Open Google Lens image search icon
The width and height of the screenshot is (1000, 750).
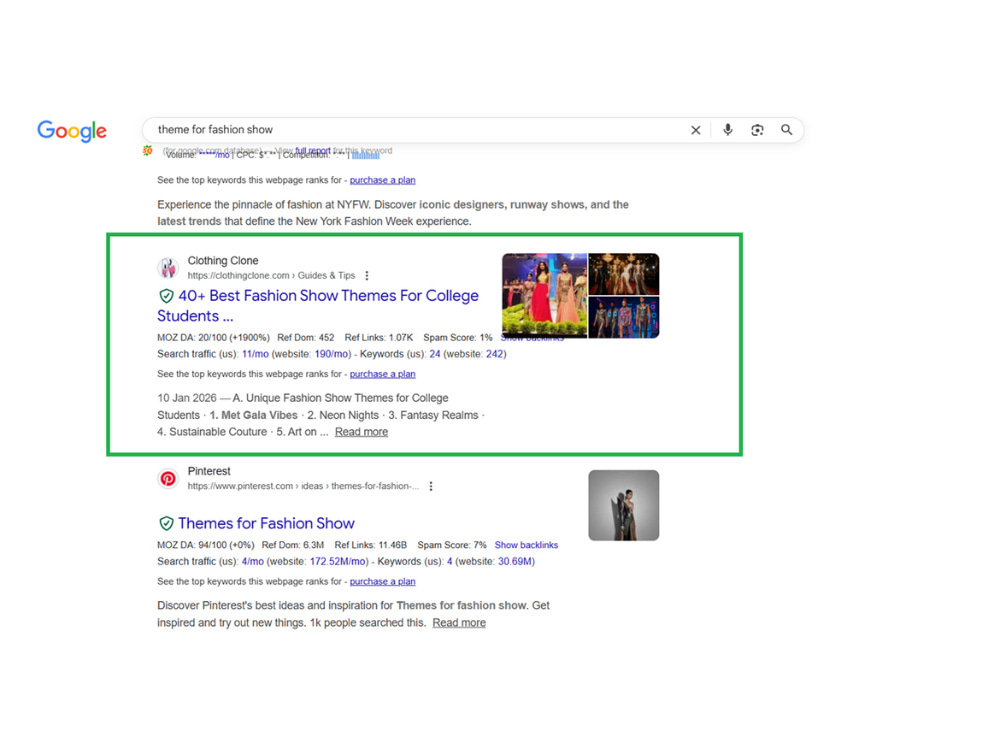[x=757, y=130]
